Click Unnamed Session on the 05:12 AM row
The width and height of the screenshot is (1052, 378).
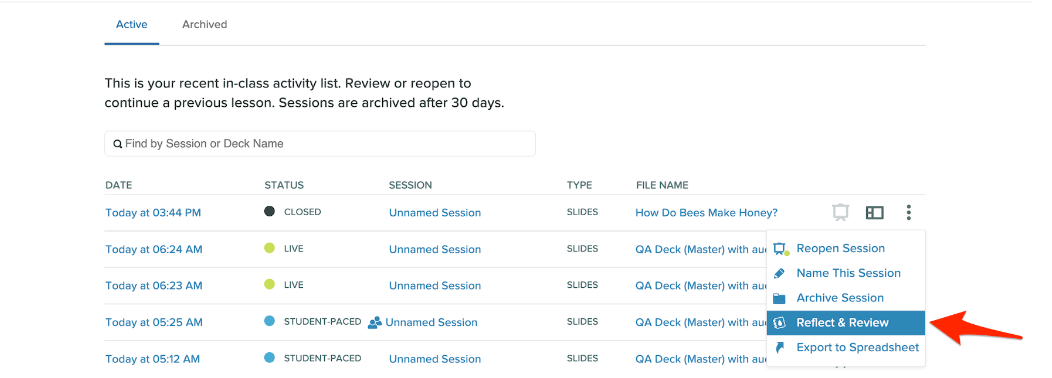click(x=435, y=359)
